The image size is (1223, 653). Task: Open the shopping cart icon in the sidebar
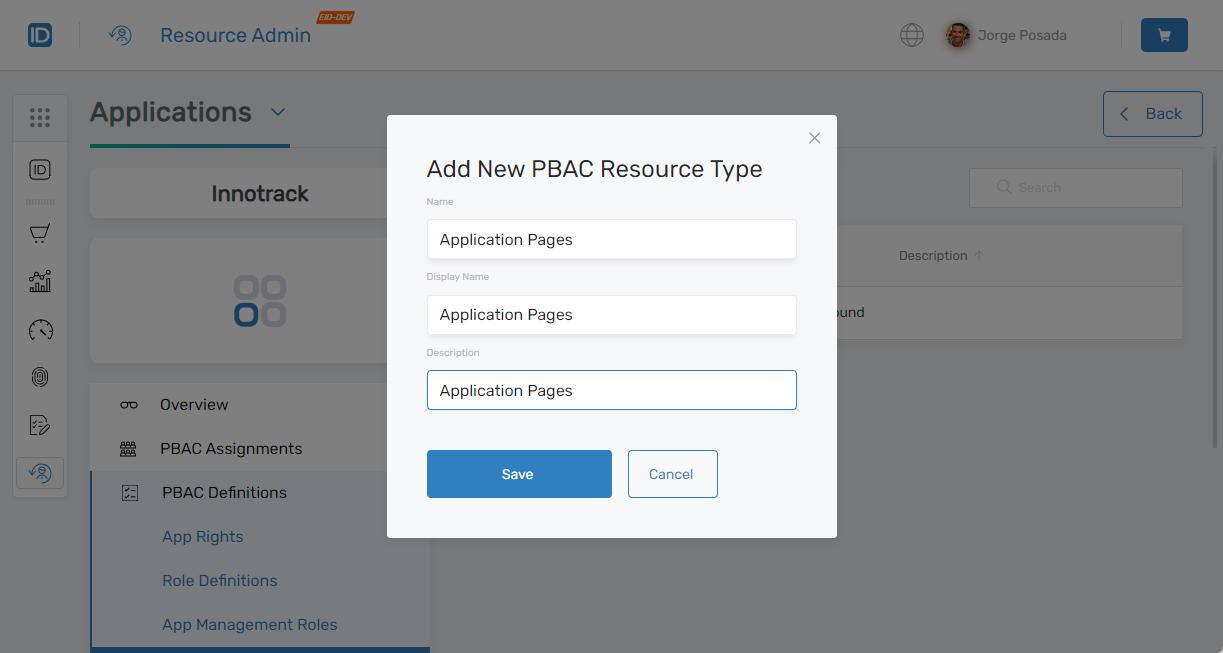pyautogui.click(x=40, y=232)
